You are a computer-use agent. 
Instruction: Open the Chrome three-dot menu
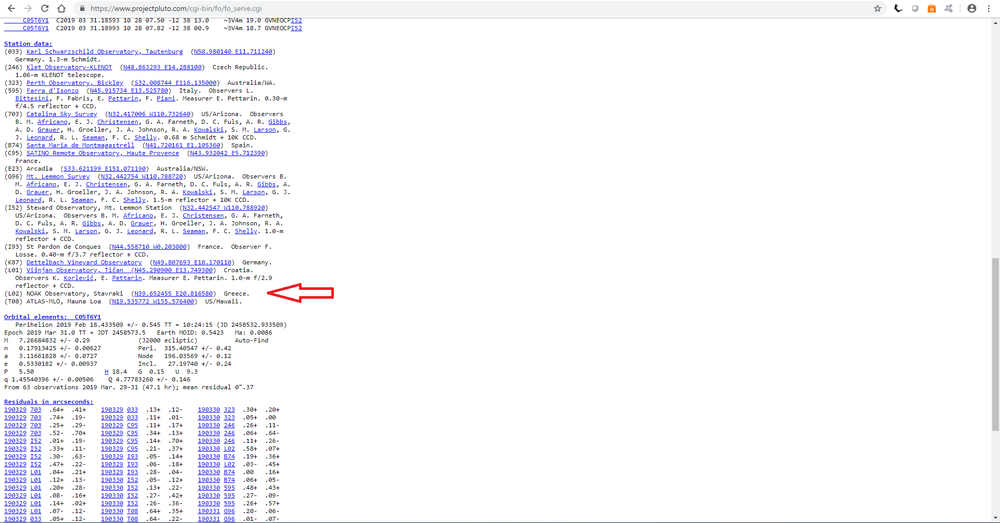coord(989,7)
